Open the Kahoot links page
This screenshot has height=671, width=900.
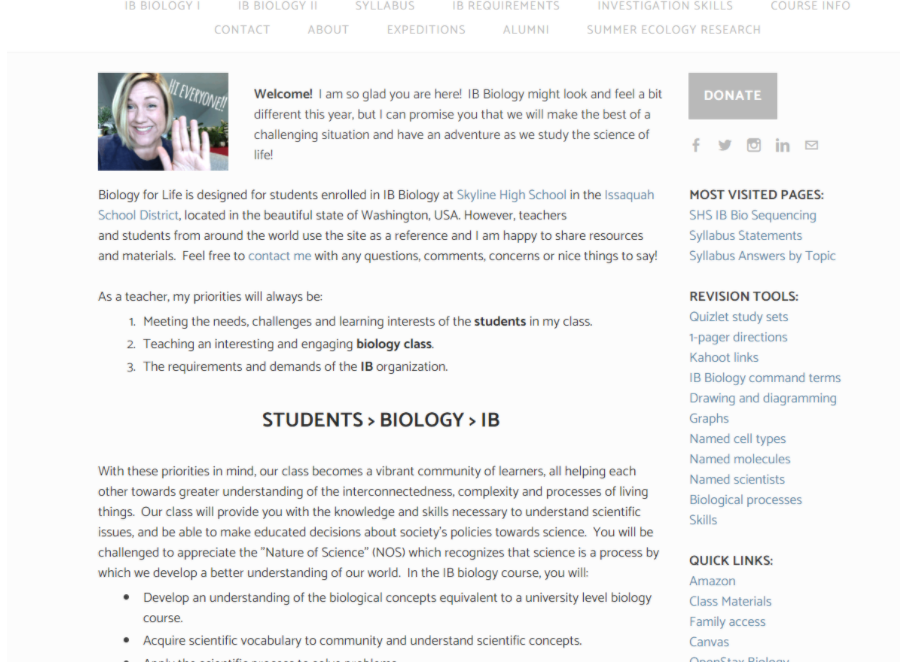(x=723, y=357)
